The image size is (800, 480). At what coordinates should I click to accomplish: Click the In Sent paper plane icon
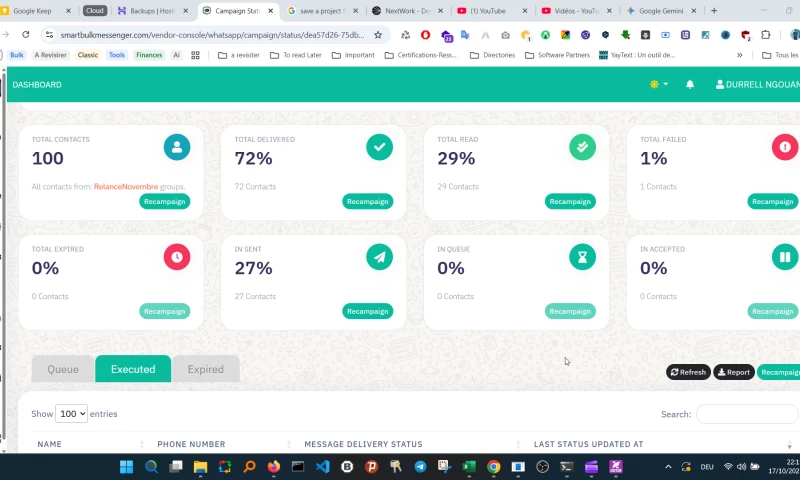pyautogui.click(x=379, y=257)
